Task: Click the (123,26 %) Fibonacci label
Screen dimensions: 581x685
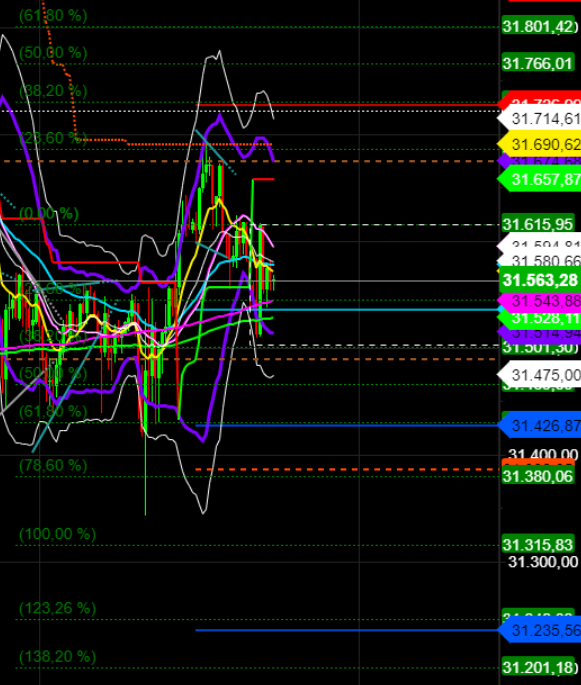Action: (x=57, y=609)
